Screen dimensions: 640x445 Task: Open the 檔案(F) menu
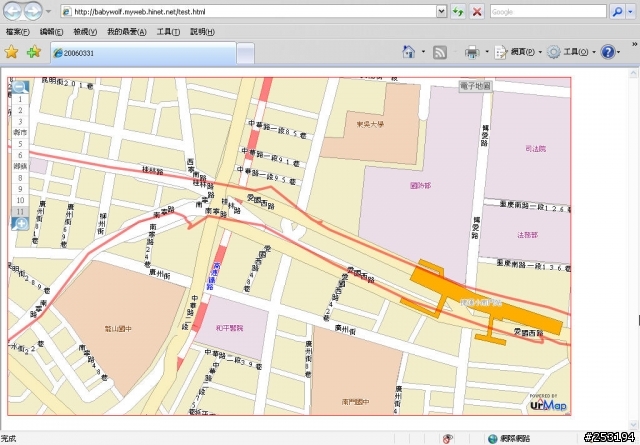(18, 31)
